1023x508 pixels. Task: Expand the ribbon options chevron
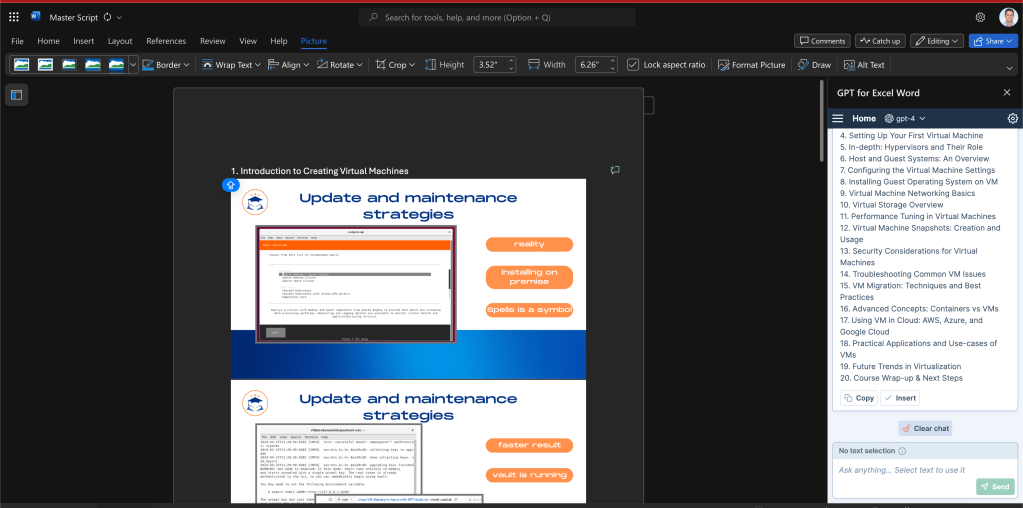coord(1010,67)
